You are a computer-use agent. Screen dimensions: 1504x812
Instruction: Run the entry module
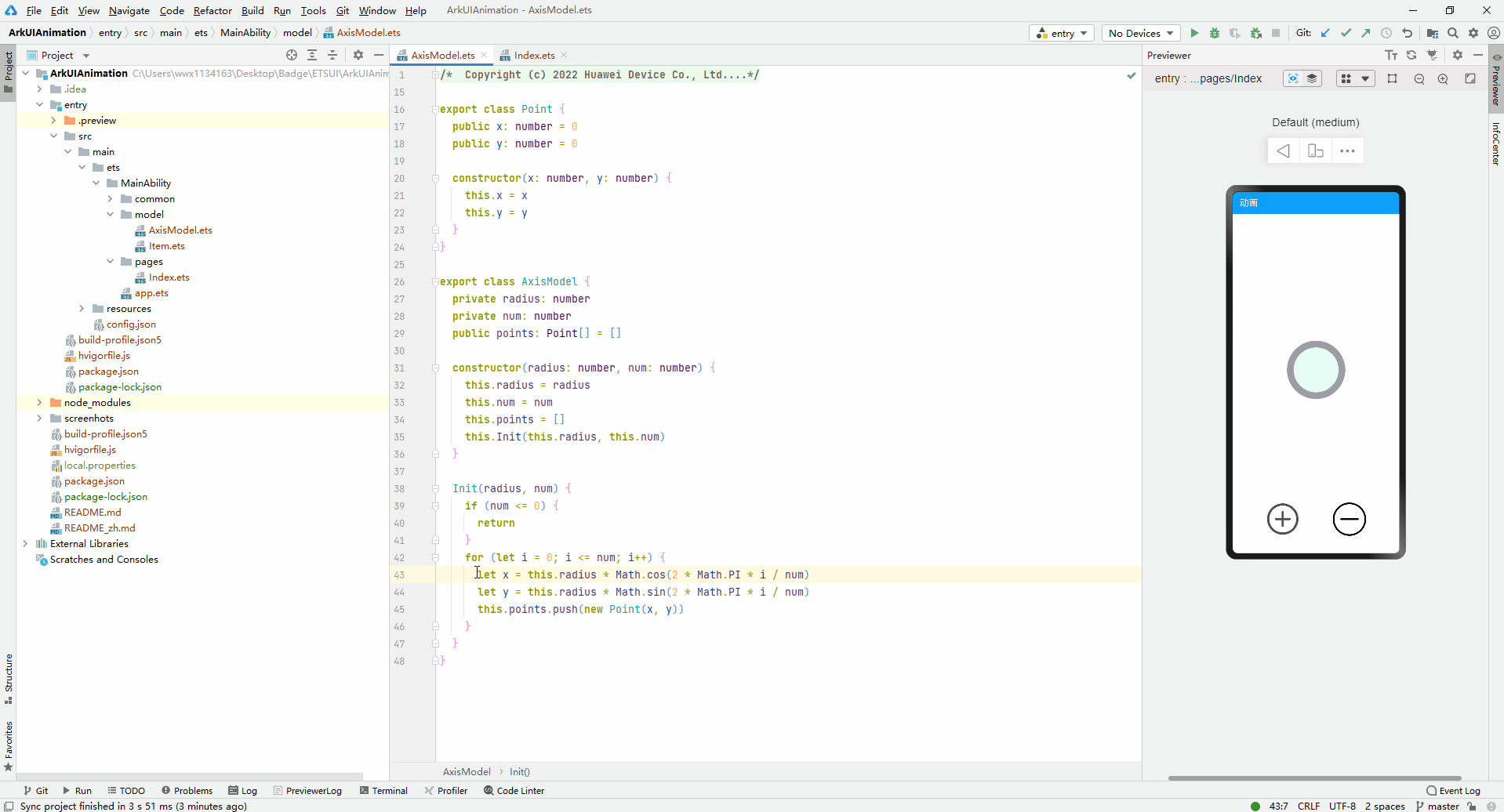coord(1194,33)
